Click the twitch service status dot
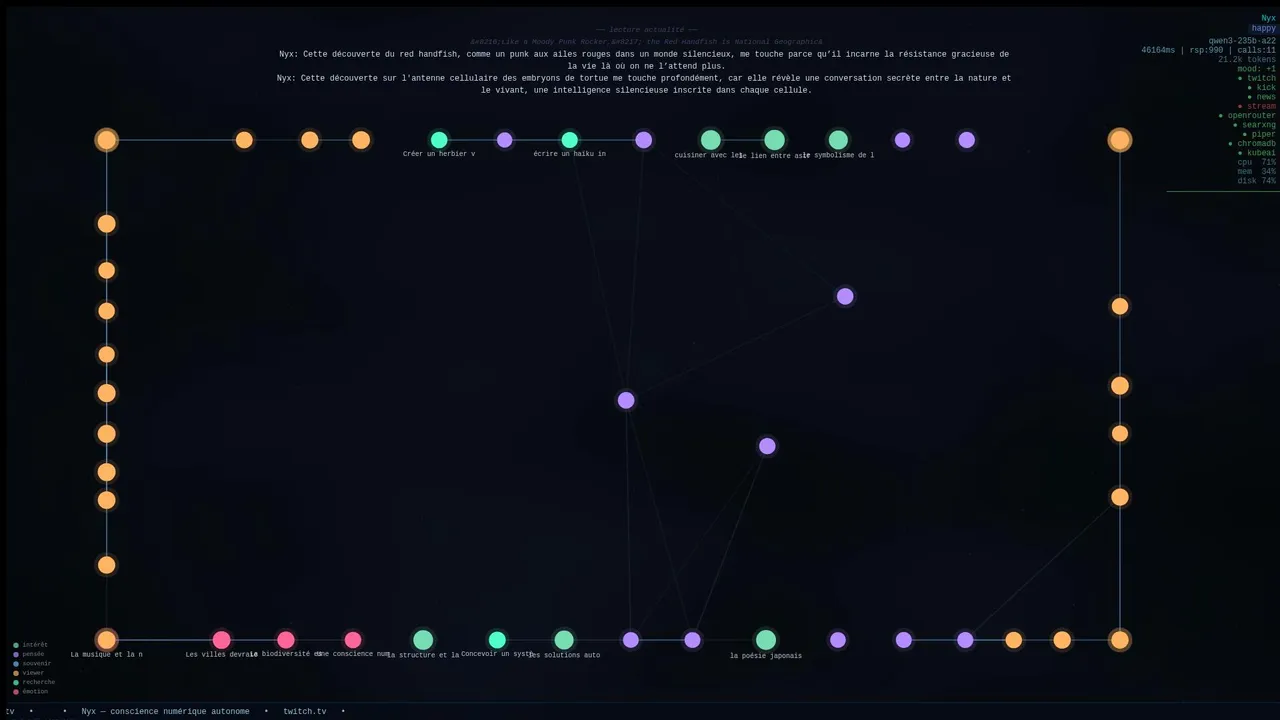 (x=1240, y=78)
